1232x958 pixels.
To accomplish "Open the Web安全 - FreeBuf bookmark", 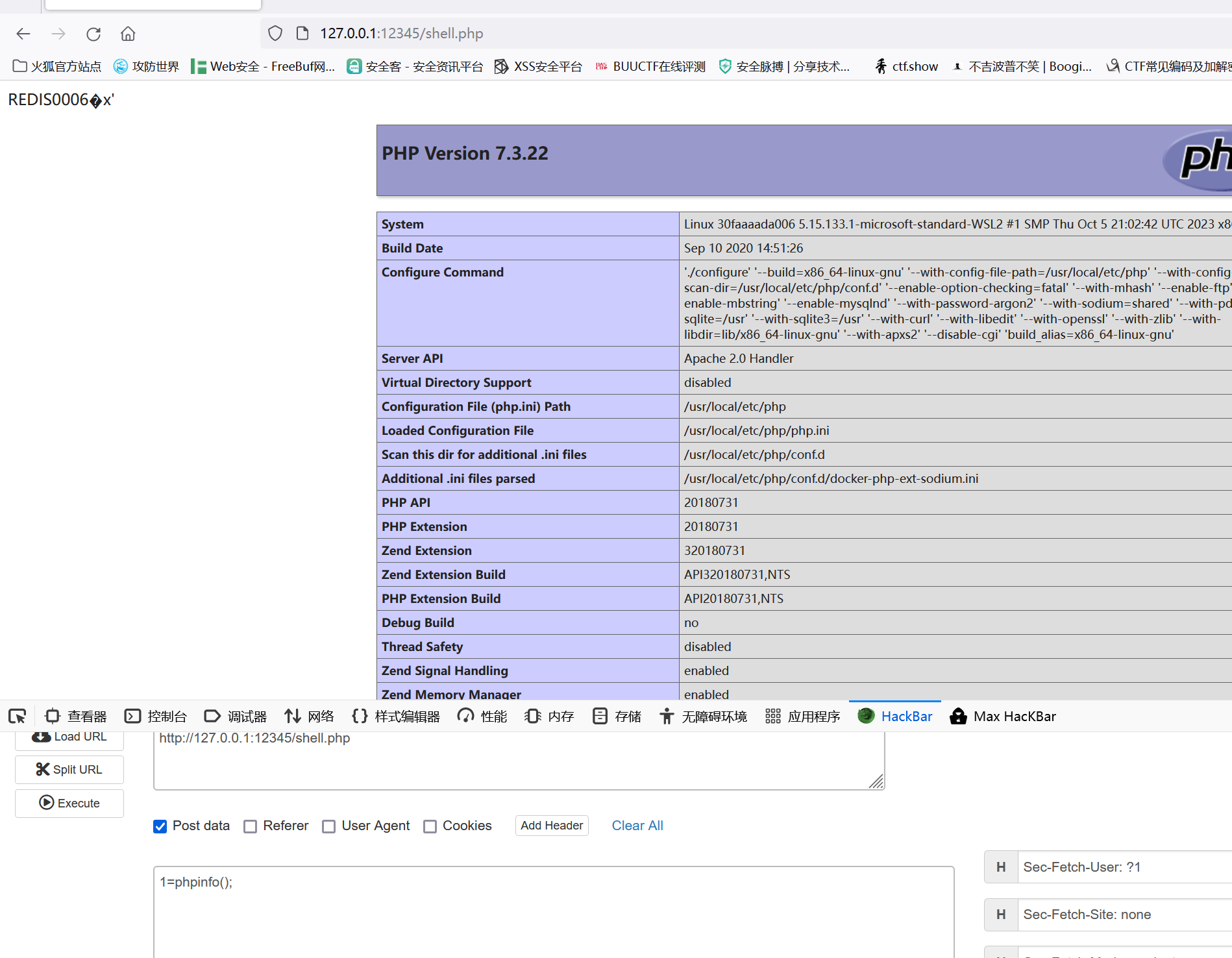I will pos(263,66).
